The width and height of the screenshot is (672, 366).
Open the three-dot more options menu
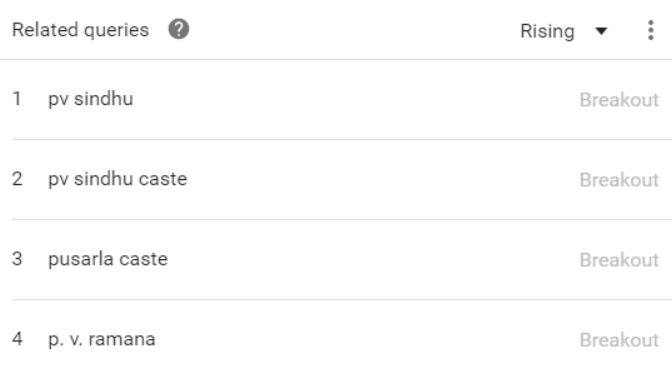pyautogui.click(x=651, y=30)
